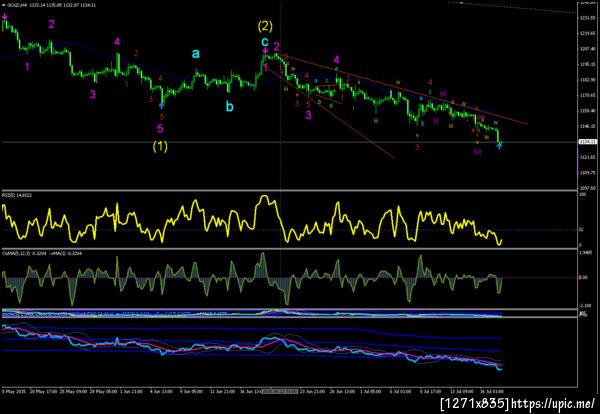
Task: Select the large cyan a wave label
Action: tap(196, 54)
